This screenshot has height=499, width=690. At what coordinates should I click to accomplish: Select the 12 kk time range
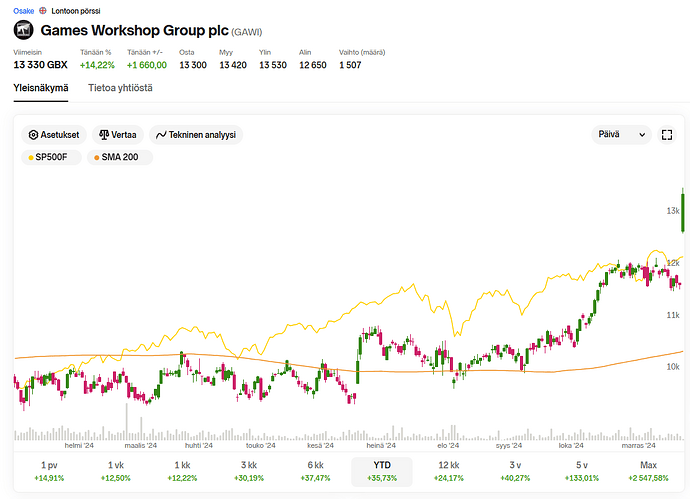448,471
